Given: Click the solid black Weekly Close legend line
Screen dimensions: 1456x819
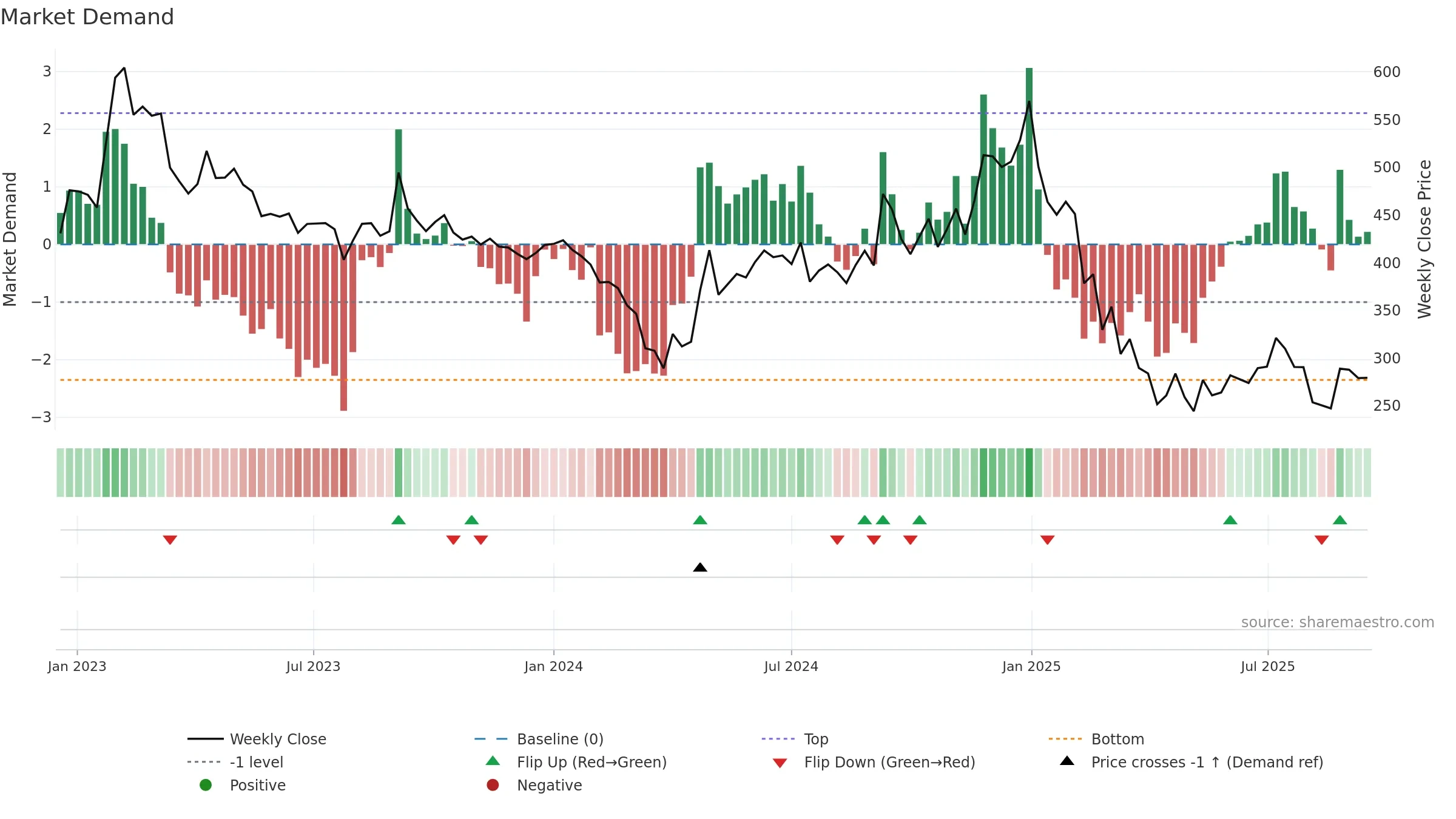Looking at the screenshot, I should point(206,739).
